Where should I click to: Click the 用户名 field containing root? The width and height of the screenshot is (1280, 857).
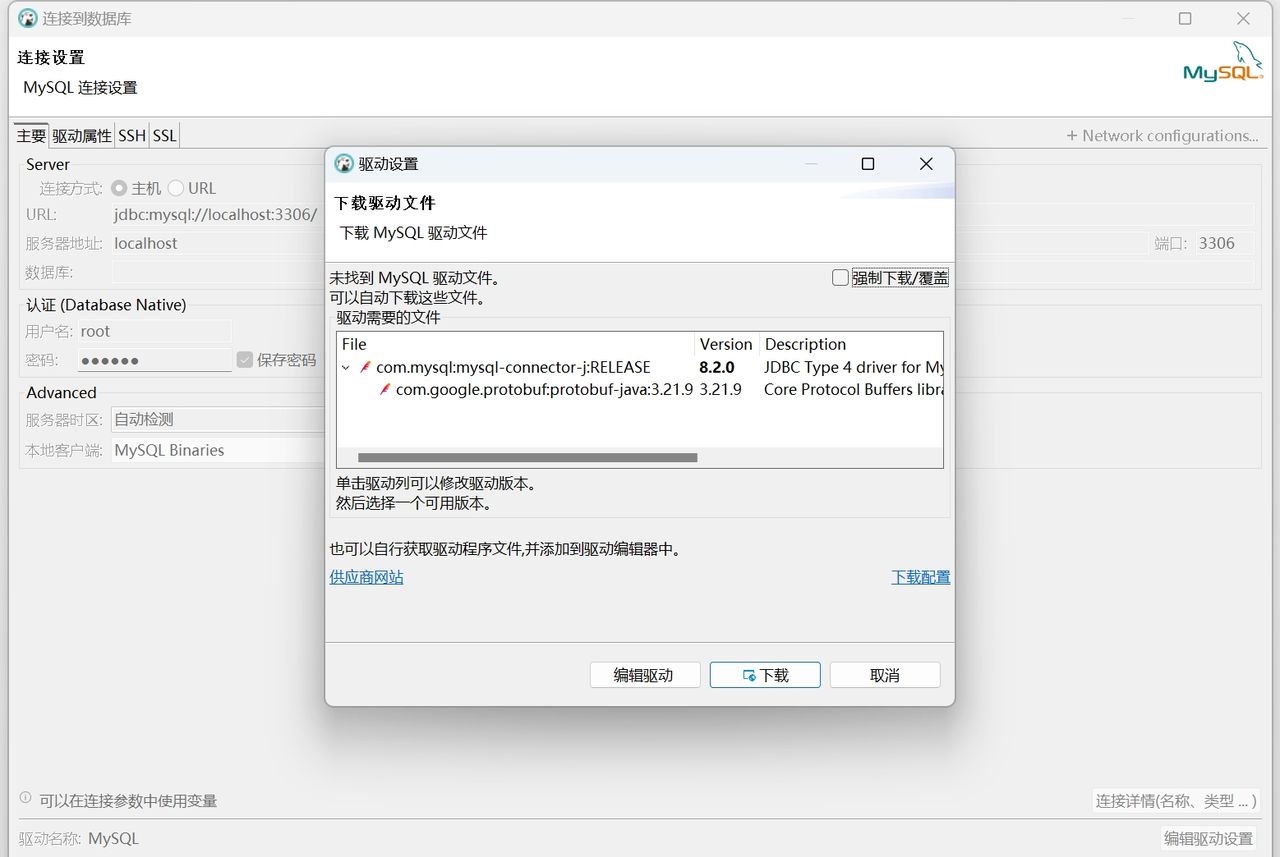pos(154,331)
